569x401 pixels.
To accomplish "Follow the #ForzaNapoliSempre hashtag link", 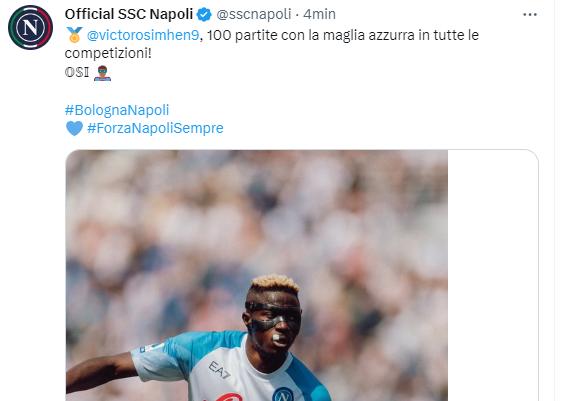I will (155, 128).
